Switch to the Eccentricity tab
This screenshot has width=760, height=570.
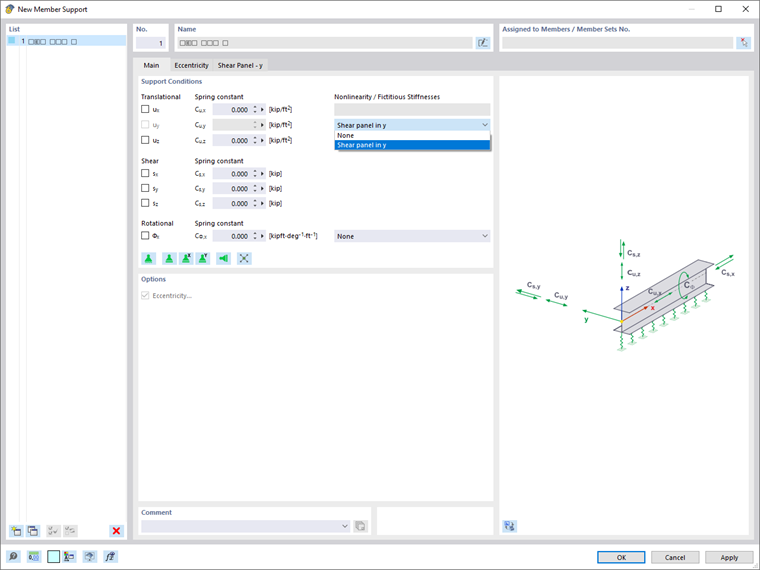[191, 65]
